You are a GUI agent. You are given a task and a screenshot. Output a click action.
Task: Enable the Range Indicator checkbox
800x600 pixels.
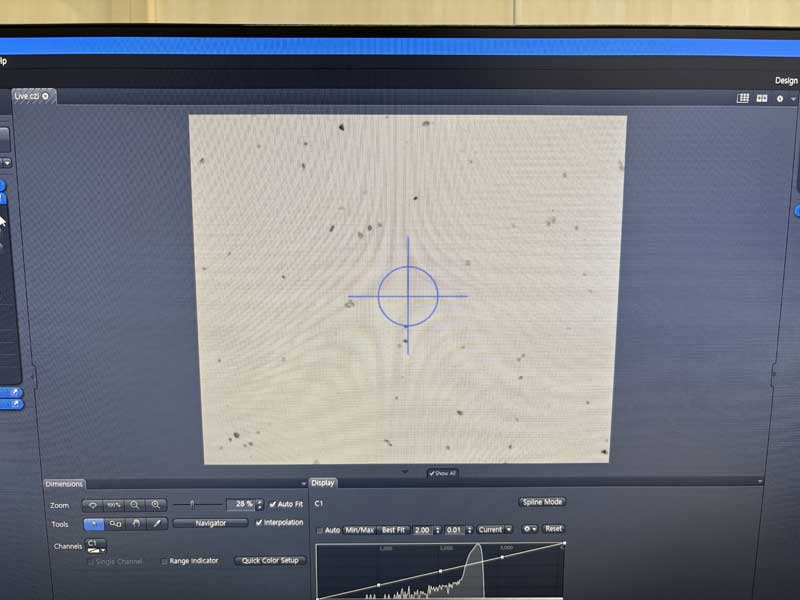pos(165,561)
